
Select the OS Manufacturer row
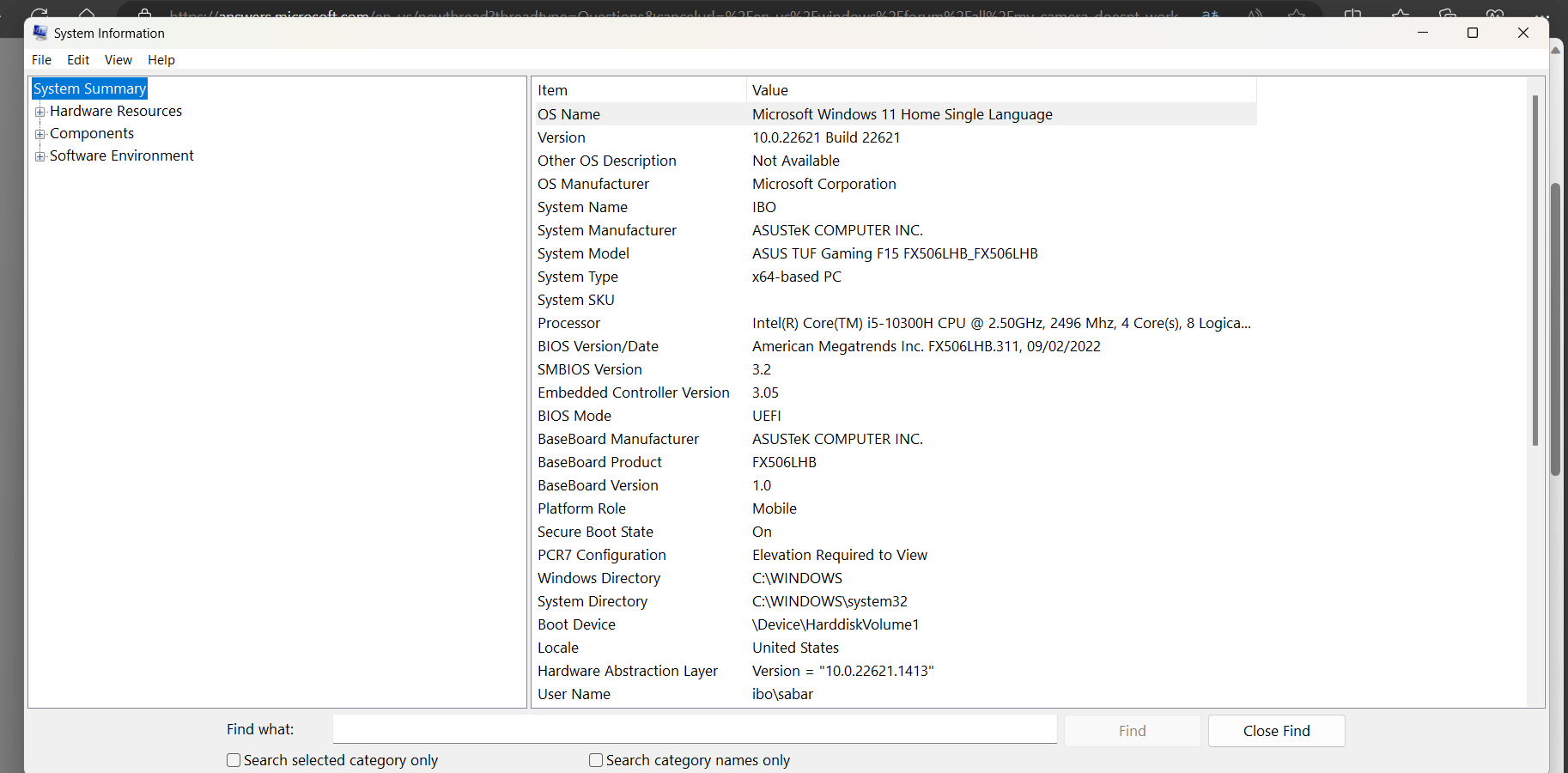pos(896,184)
